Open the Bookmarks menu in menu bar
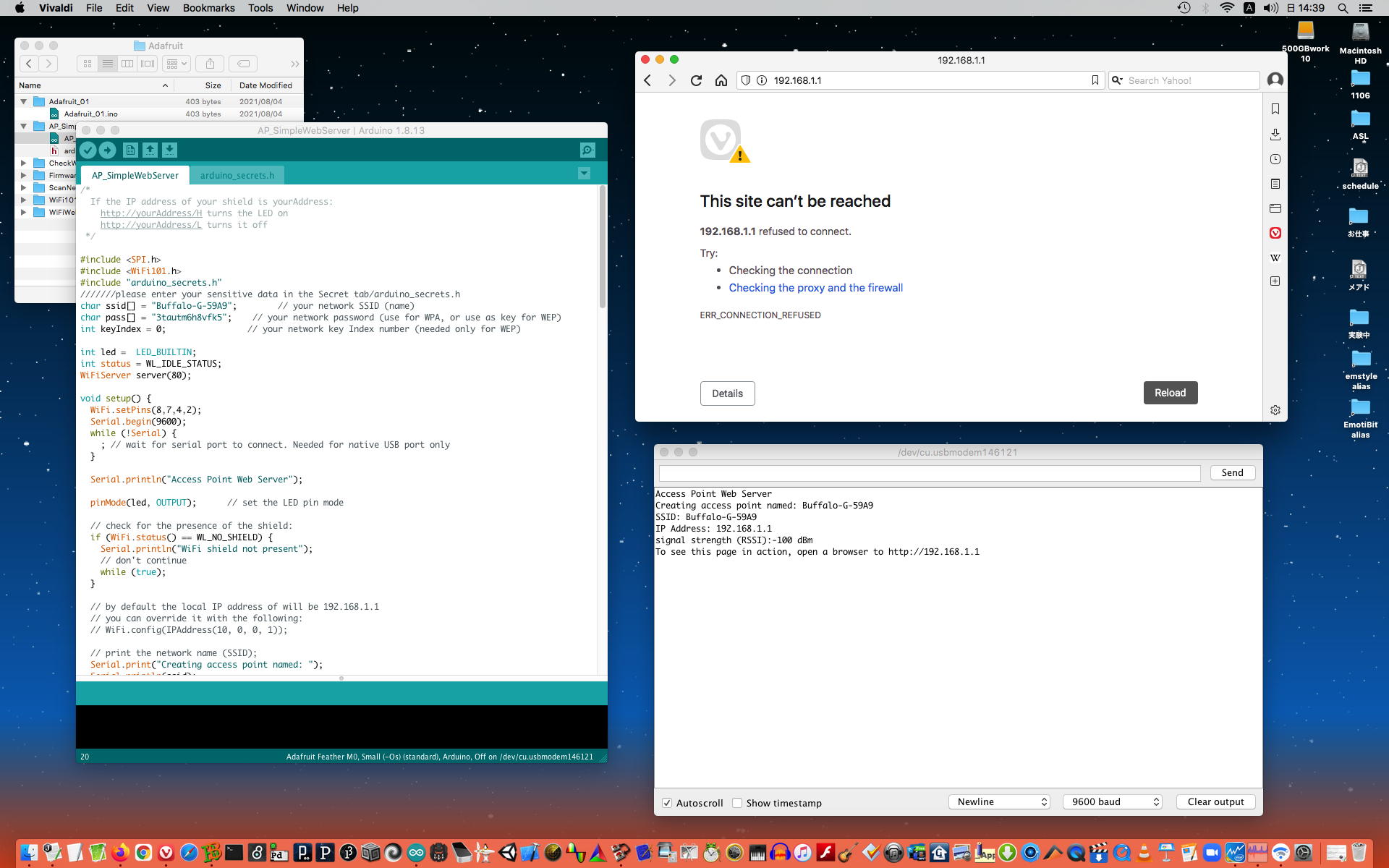This screenshot has width=1389, height=868. [x=208, y=8]
